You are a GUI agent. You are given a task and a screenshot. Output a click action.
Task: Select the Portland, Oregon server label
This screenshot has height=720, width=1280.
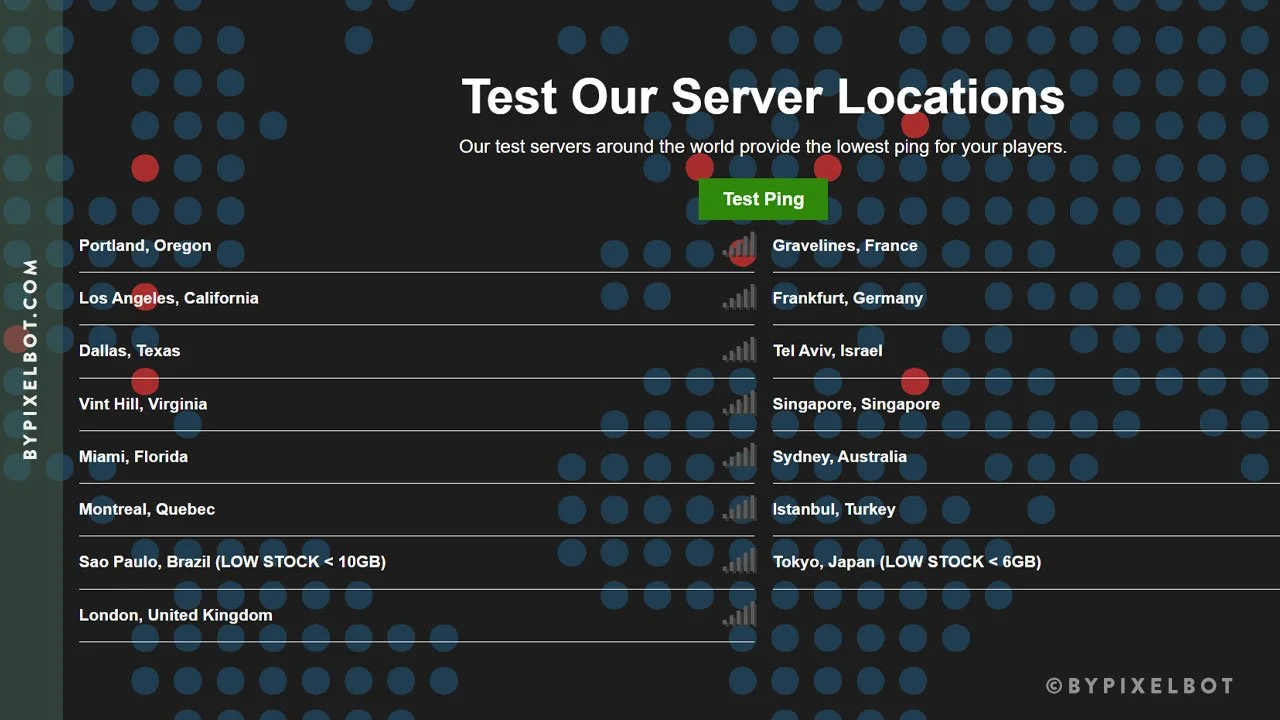pos(145,245)
